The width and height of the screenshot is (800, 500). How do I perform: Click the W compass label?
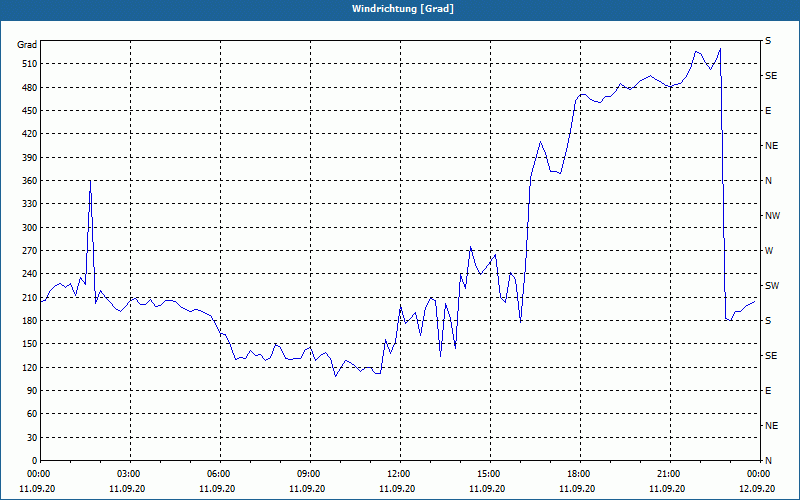[769, 251]
